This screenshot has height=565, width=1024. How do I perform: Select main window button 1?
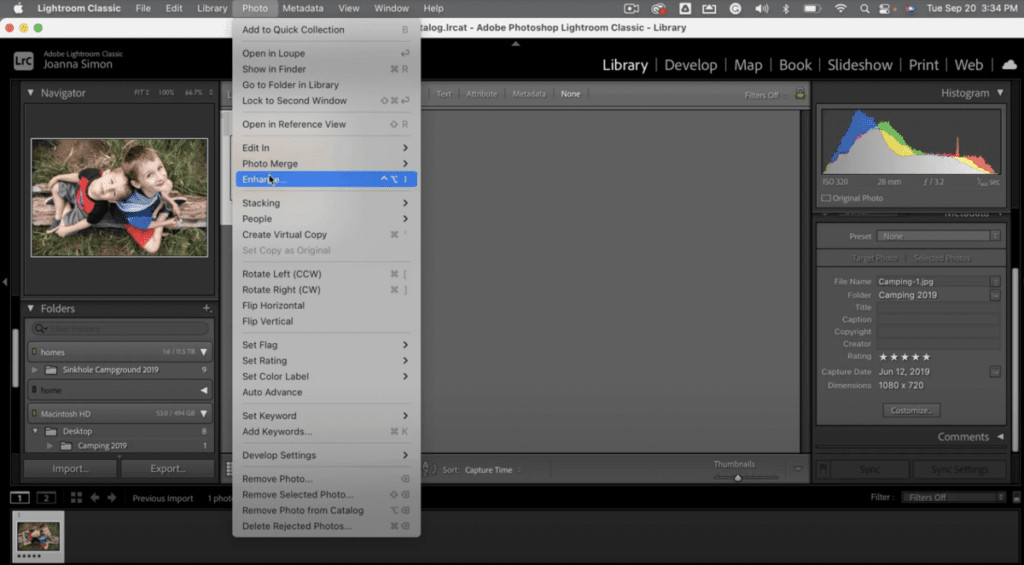(20, 498)
